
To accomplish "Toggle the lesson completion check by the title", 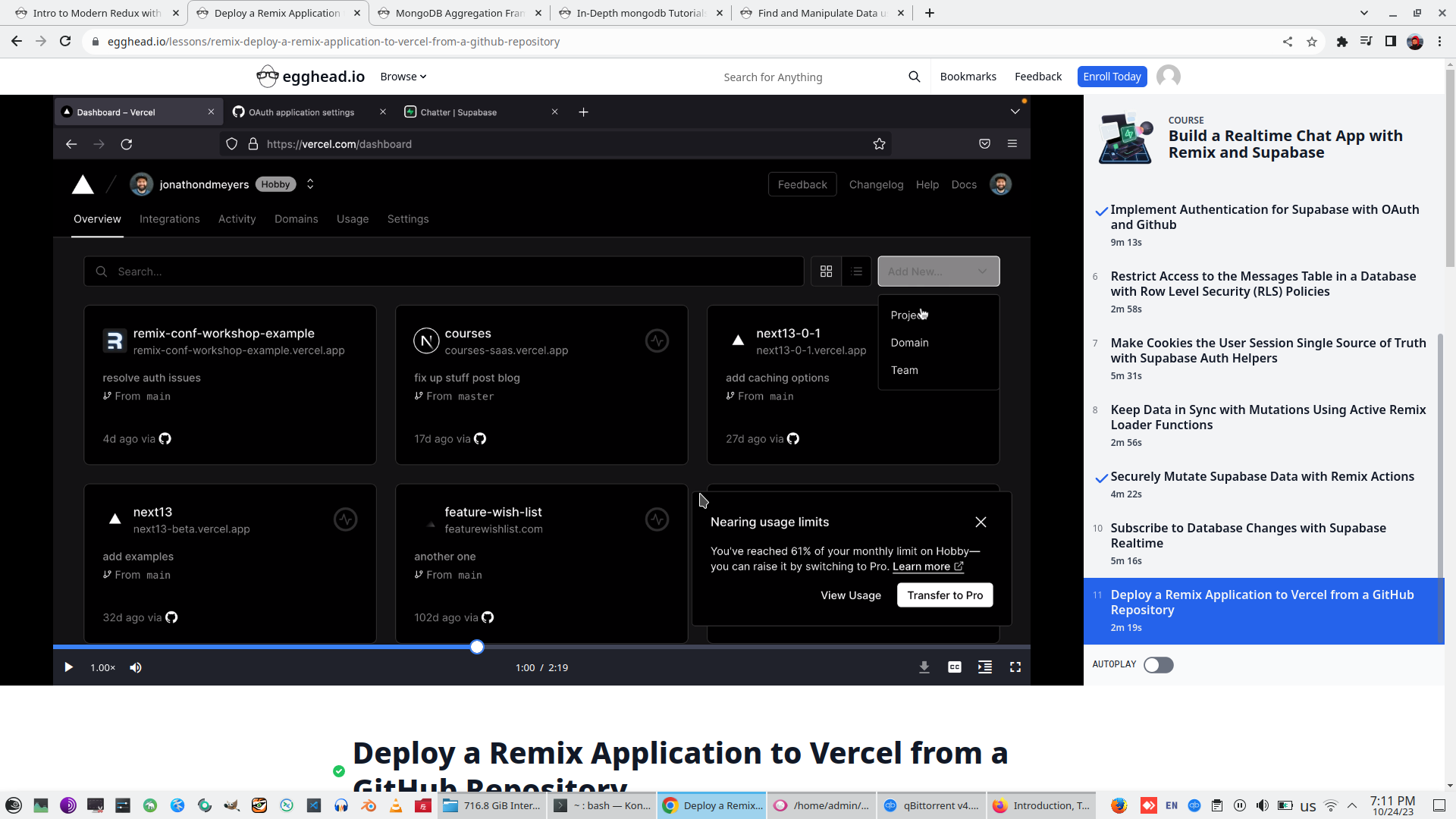I will click(339, 771).
